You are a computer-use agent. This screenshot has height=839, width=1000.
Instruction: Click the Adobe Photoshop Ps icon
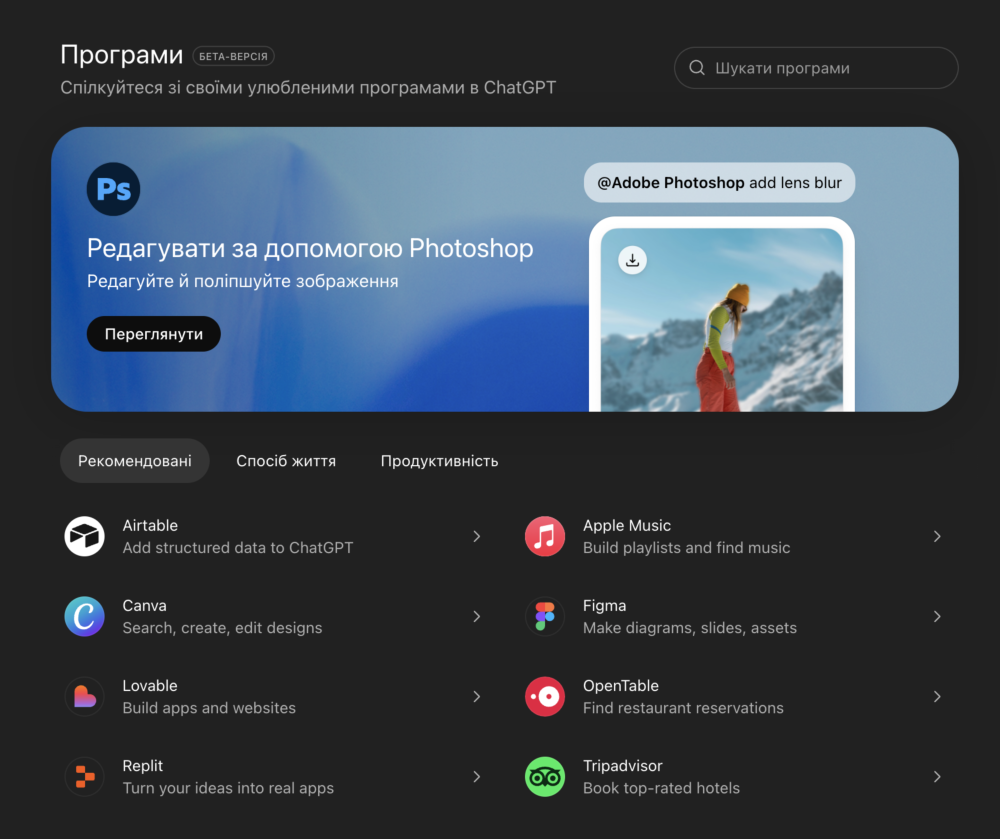tap(113, 190)
